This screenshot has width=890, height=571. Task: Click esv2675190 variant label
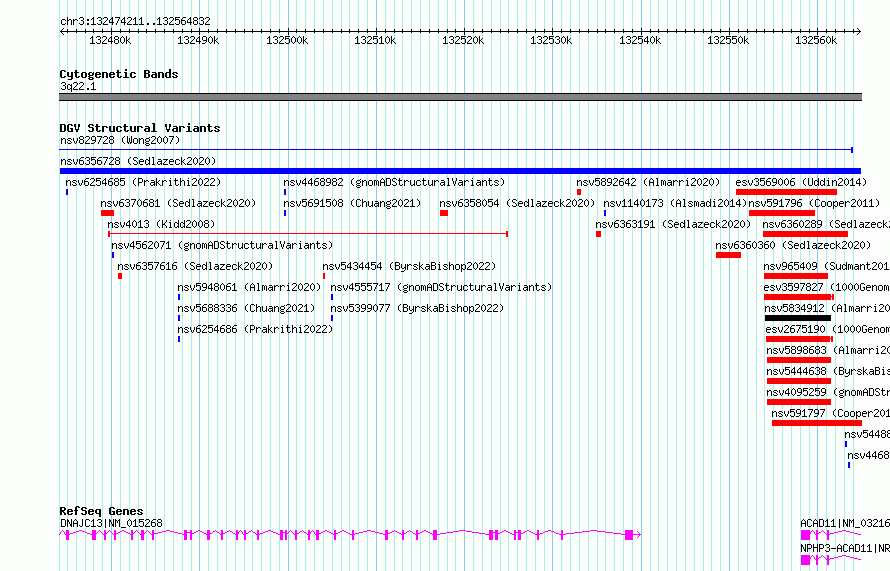coord(828,329)
